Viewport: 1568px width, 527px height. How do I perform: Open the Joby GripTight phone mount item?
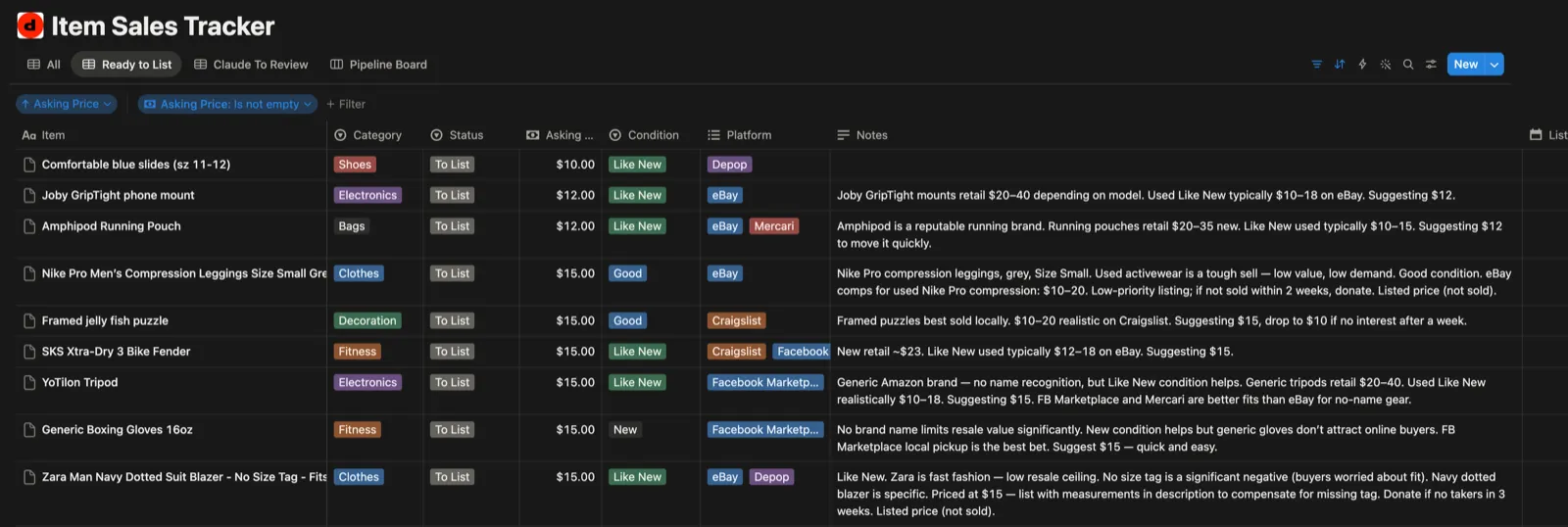tap(118, 196)
